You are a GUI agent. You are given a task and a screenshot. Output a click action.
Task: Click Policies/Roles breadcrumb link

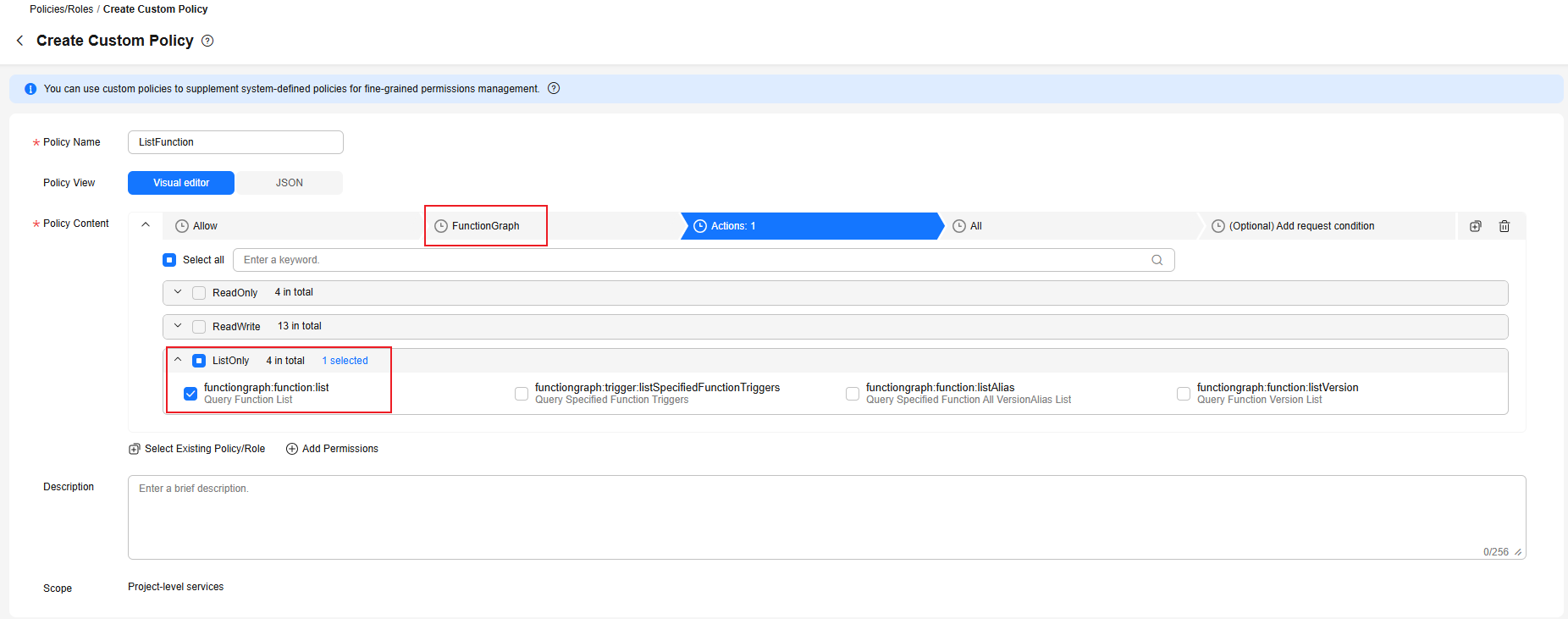click(61, 9)
